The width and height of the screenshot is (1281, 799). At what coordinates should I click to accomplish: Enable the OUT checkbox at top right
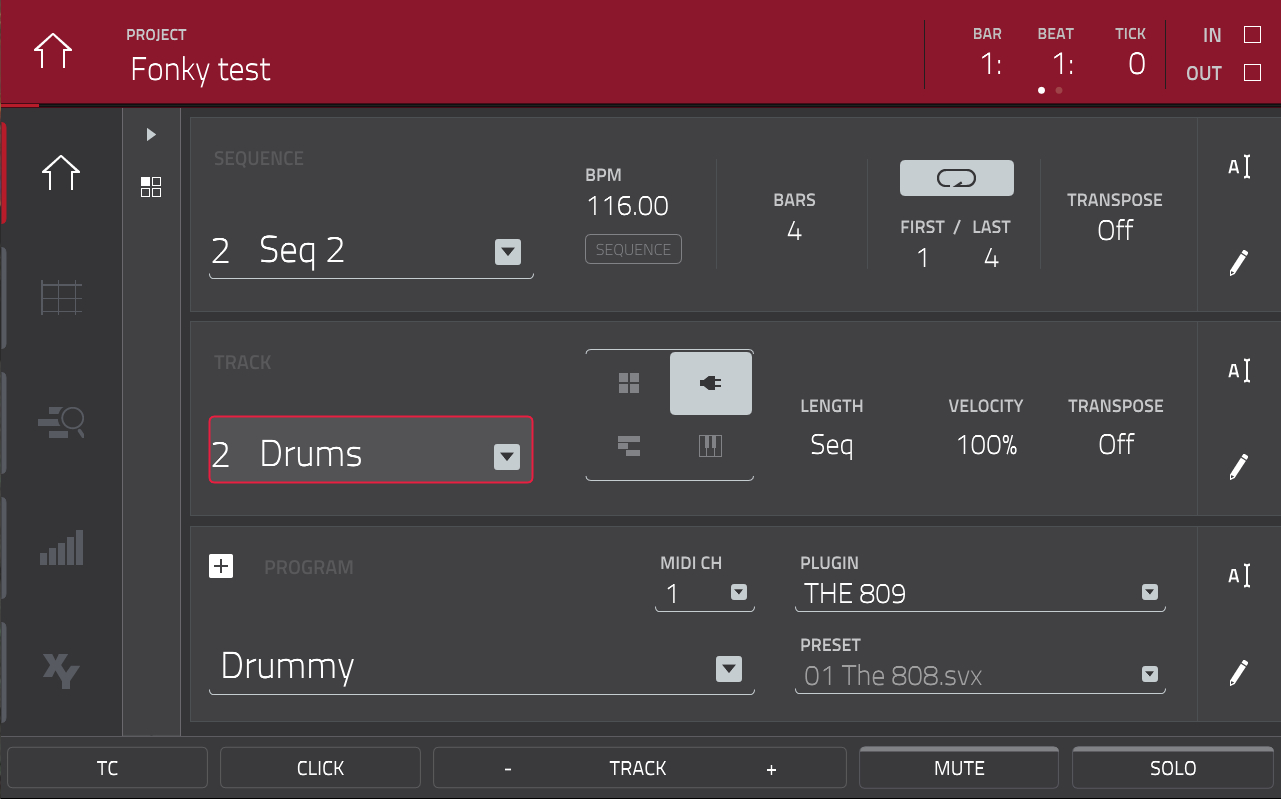(x=1251, y=72)
